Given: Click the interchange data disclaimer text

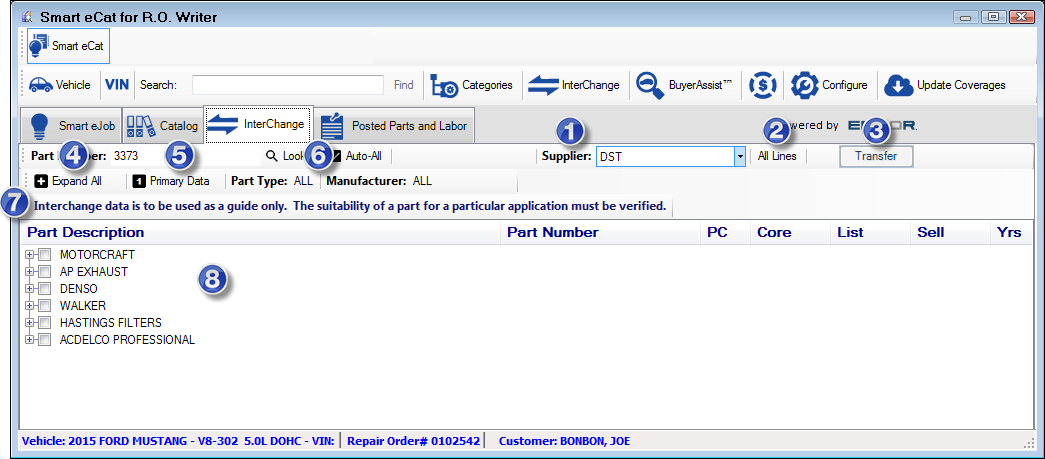Looking at the screenshot, I should [x=350, y=207].
